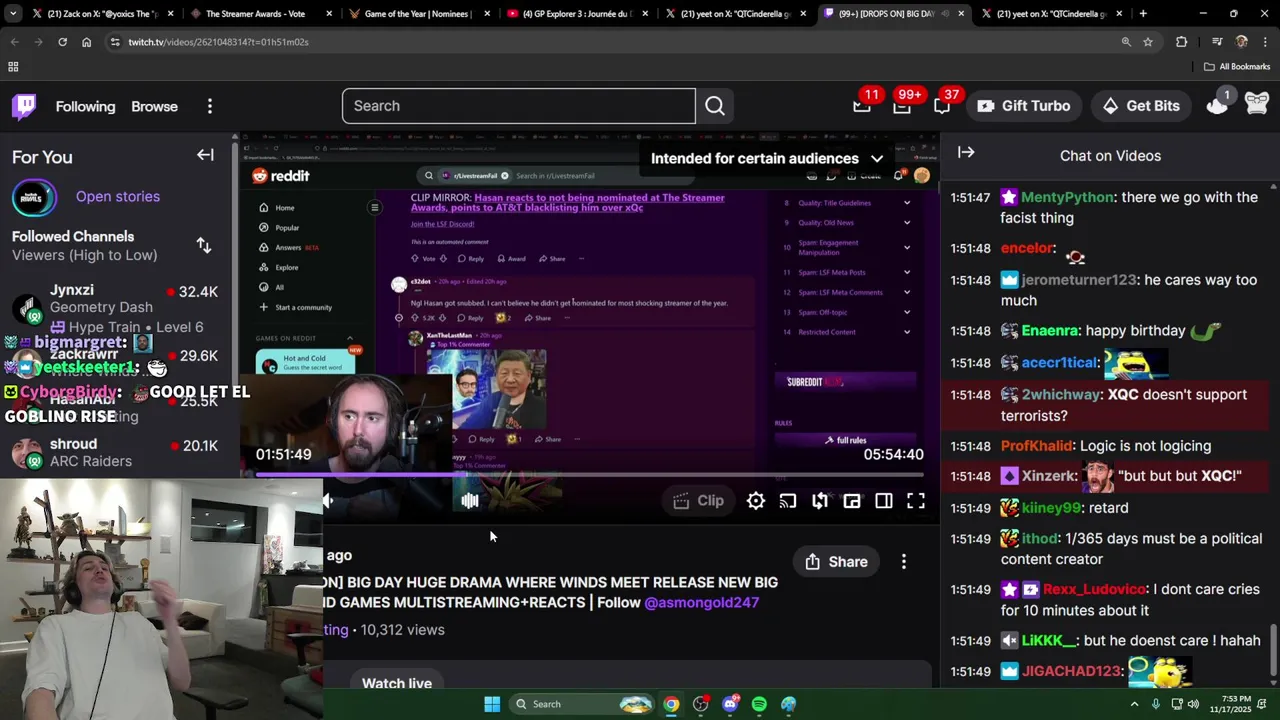Open the player settings gear

(756, 501)
